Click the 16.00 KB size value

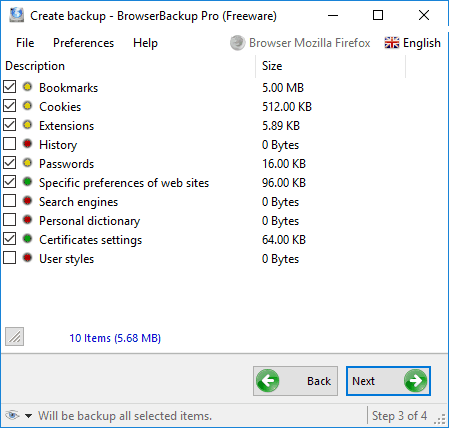click(x=284, y=164)
